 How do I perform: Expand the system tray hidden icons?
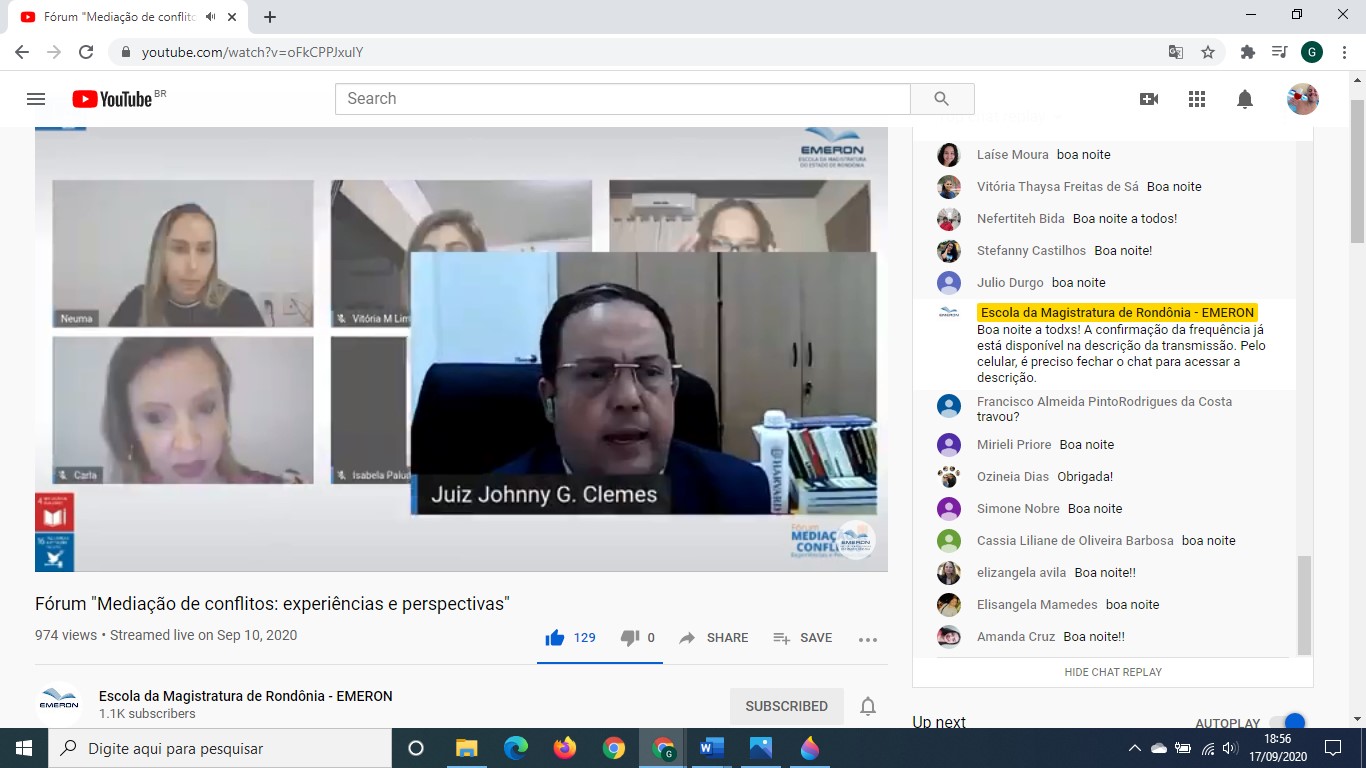pos(1134,748)
